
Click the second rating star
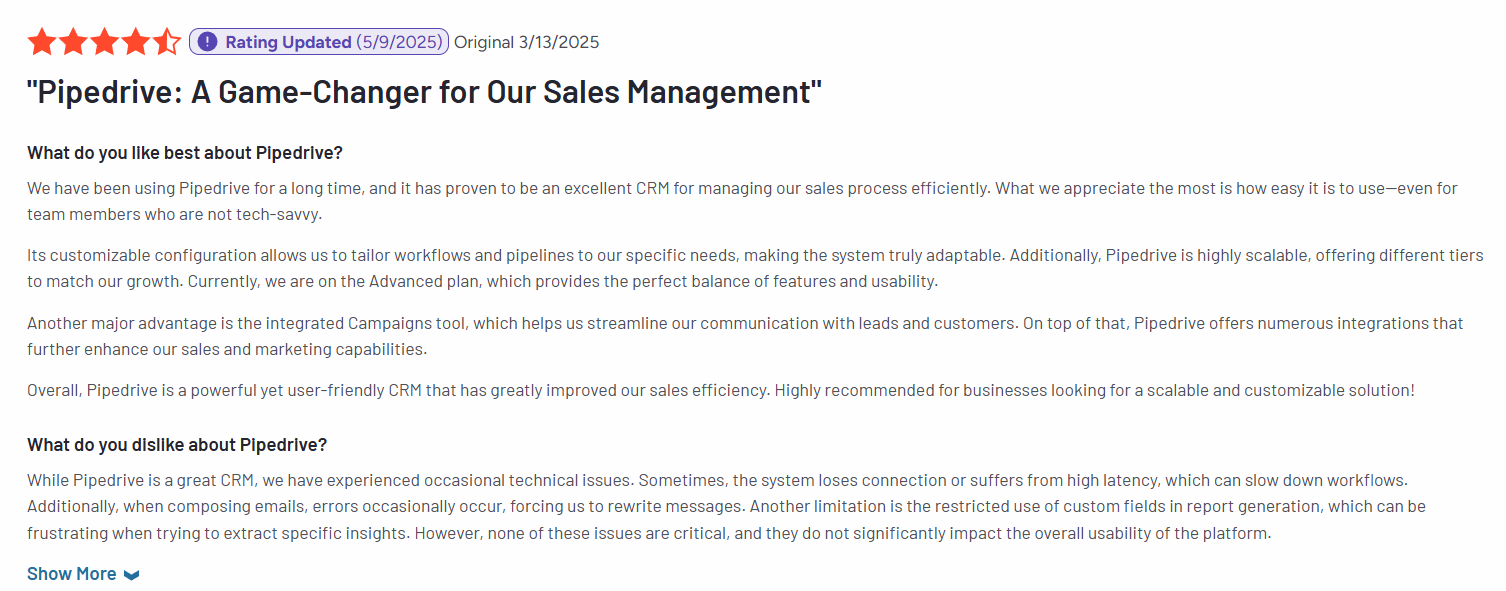pos(73,42)
